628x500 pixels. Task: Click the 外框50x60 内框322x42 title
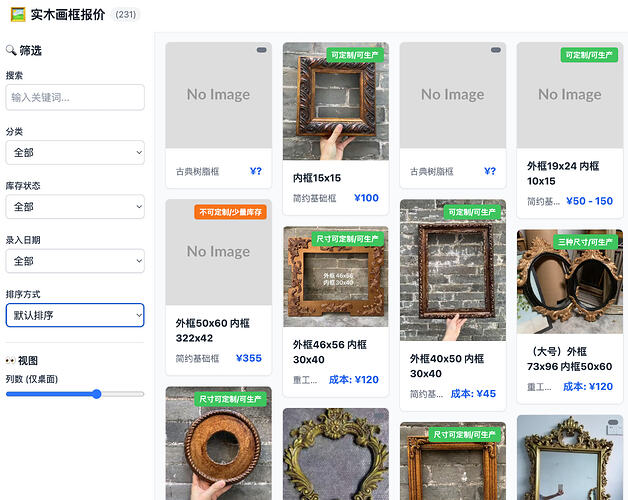coord(213,331)
